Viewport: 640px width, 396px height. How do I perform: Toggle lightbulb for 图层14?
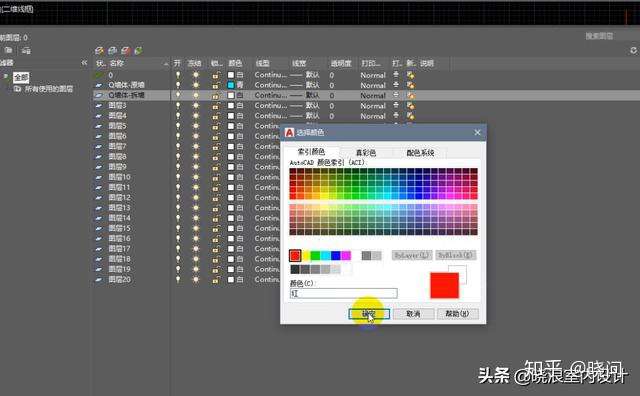click(178, 218)
